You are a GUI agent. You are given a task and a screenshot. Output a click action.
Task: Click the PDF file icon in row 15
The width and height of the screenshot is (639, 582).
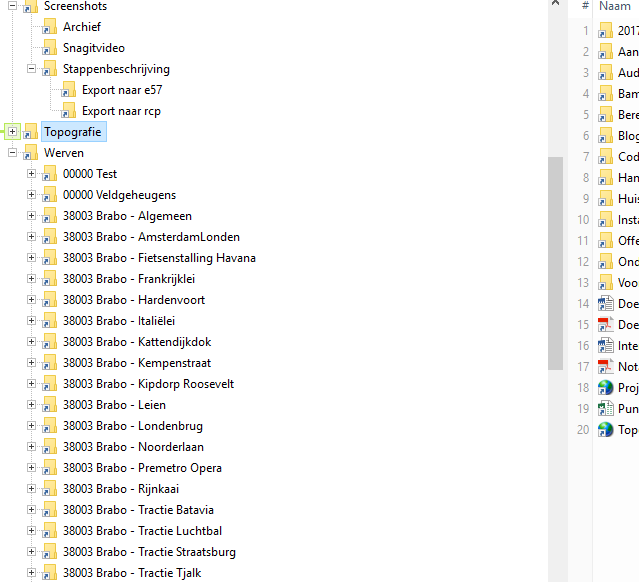tap(605, 324)
